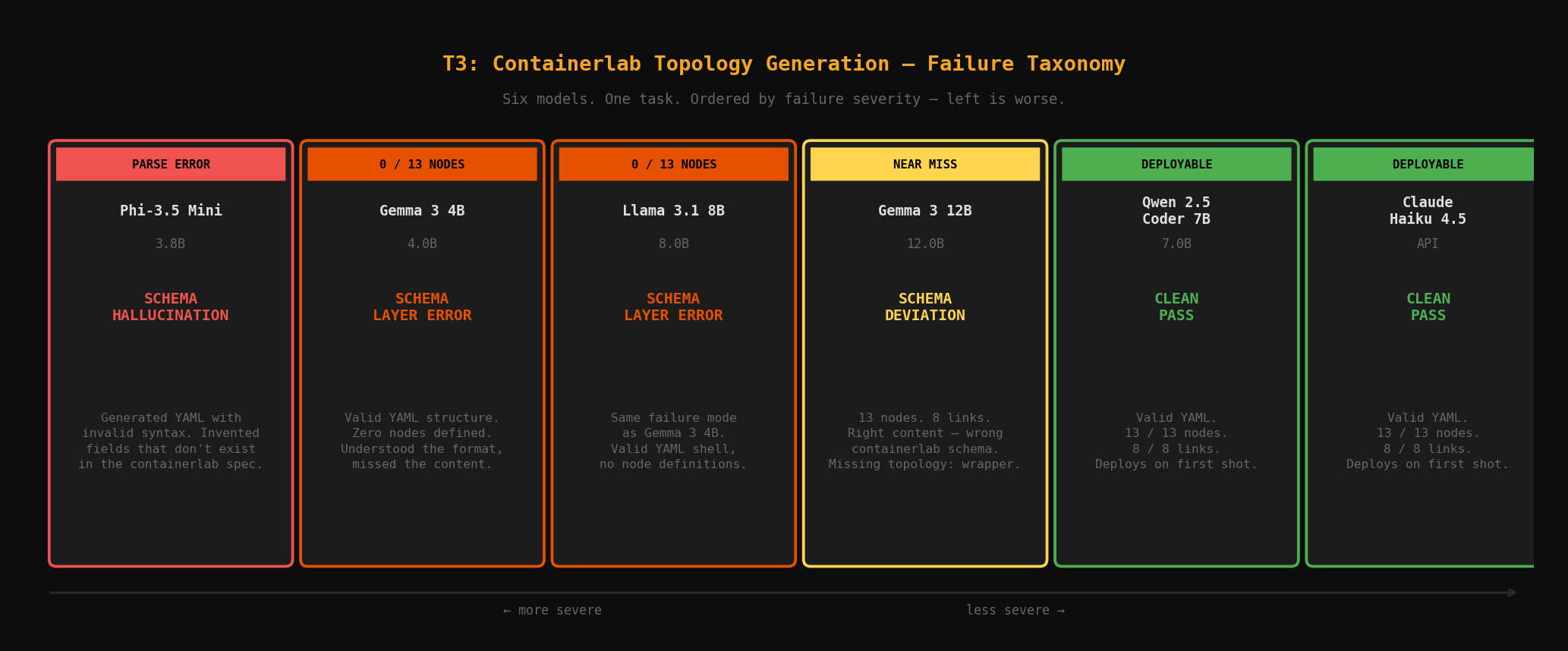Image resolution: width=1568 pixels, height=651 pixels.
Task: Click the "12.0B" parameter size
Action: (925, 244)
